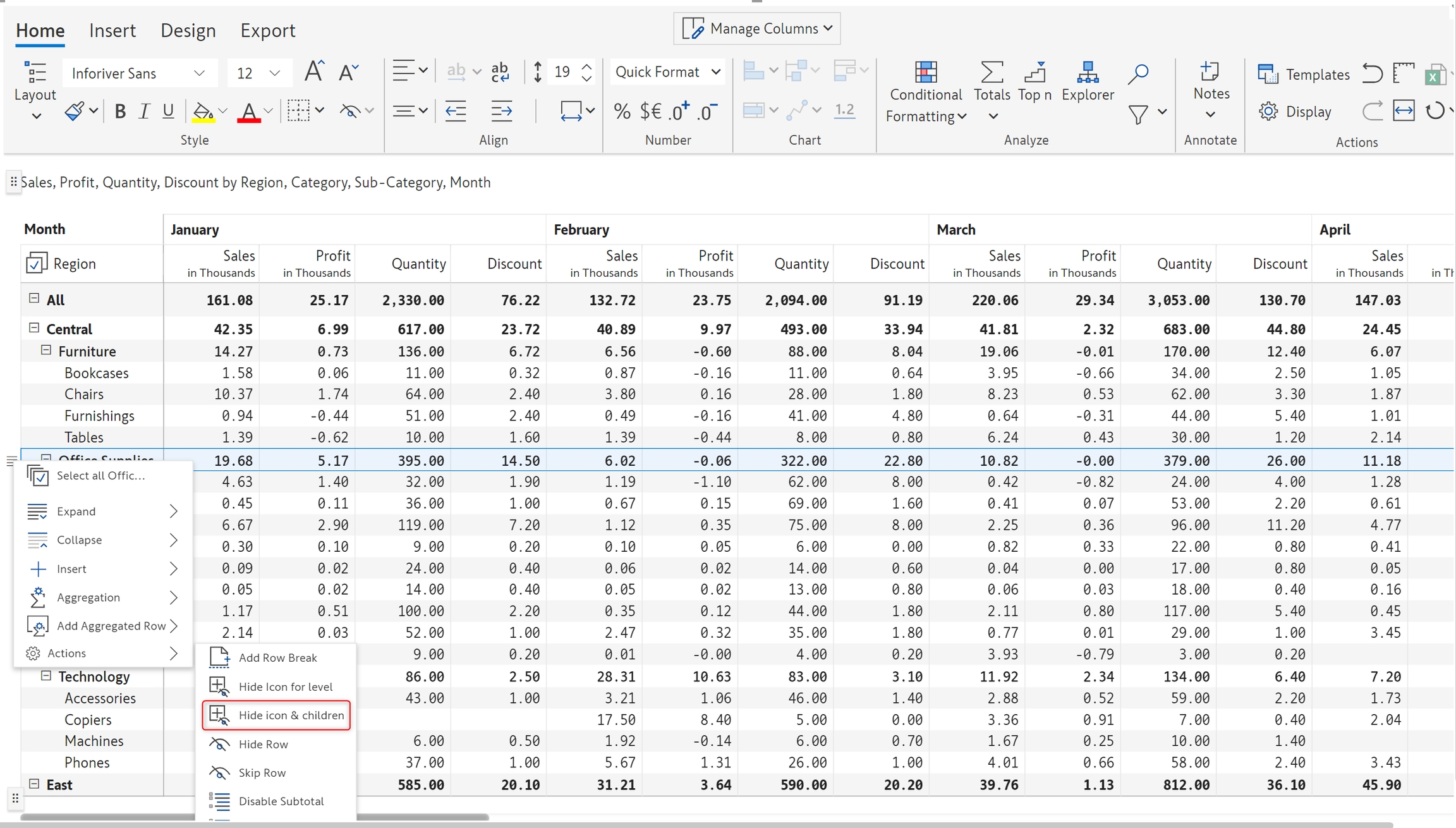This screenshot has width=1456, height=828.
Task: Select Hide Row from context menu
Action: coord(263,744)
